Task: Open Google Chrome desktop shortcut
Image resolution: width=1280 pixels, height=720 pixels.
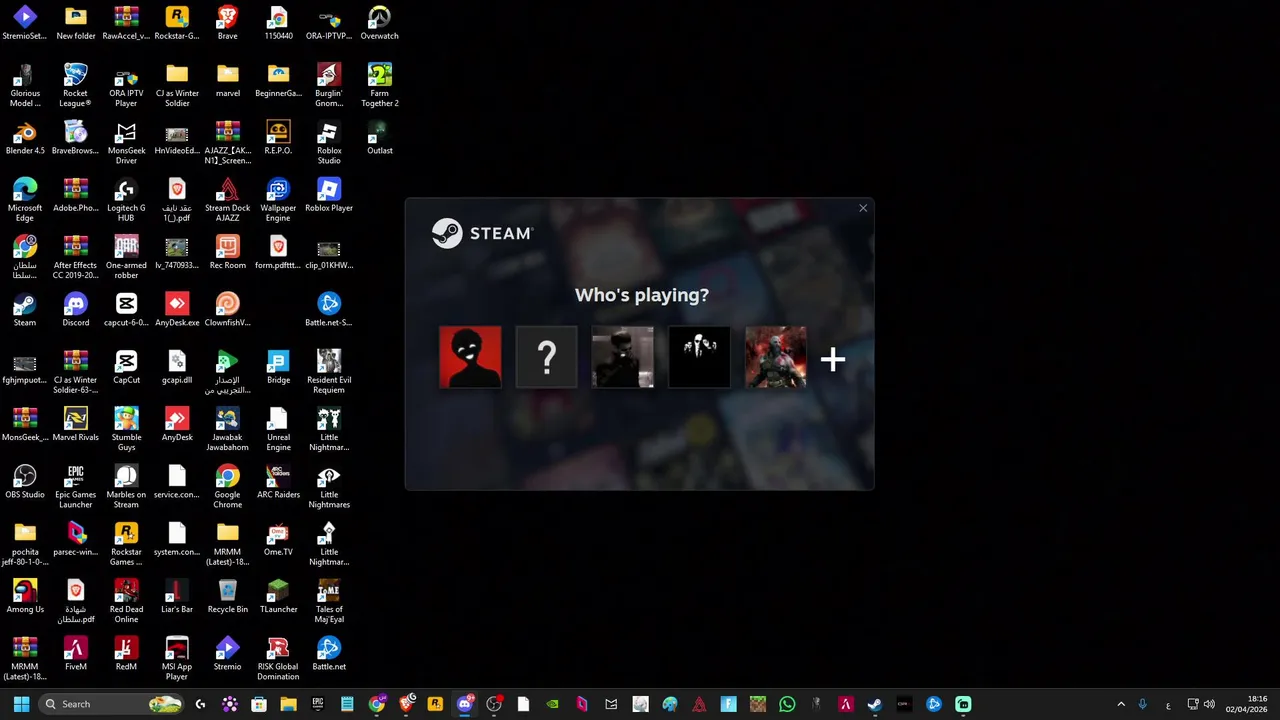Action: [x=227, y=487]
